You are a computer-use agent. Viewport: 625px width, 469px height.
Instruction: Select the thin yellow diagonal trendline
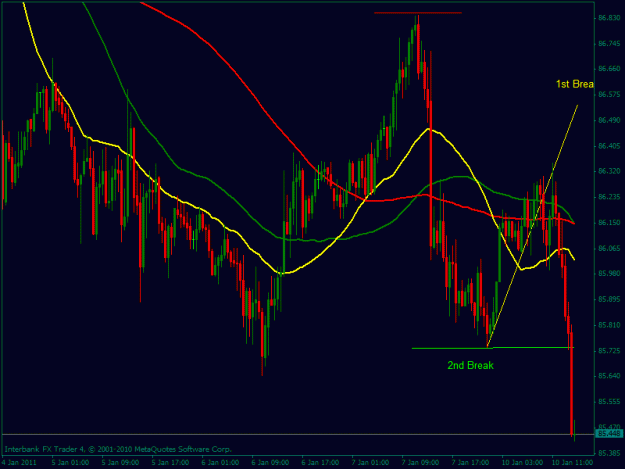pos(533,226)
